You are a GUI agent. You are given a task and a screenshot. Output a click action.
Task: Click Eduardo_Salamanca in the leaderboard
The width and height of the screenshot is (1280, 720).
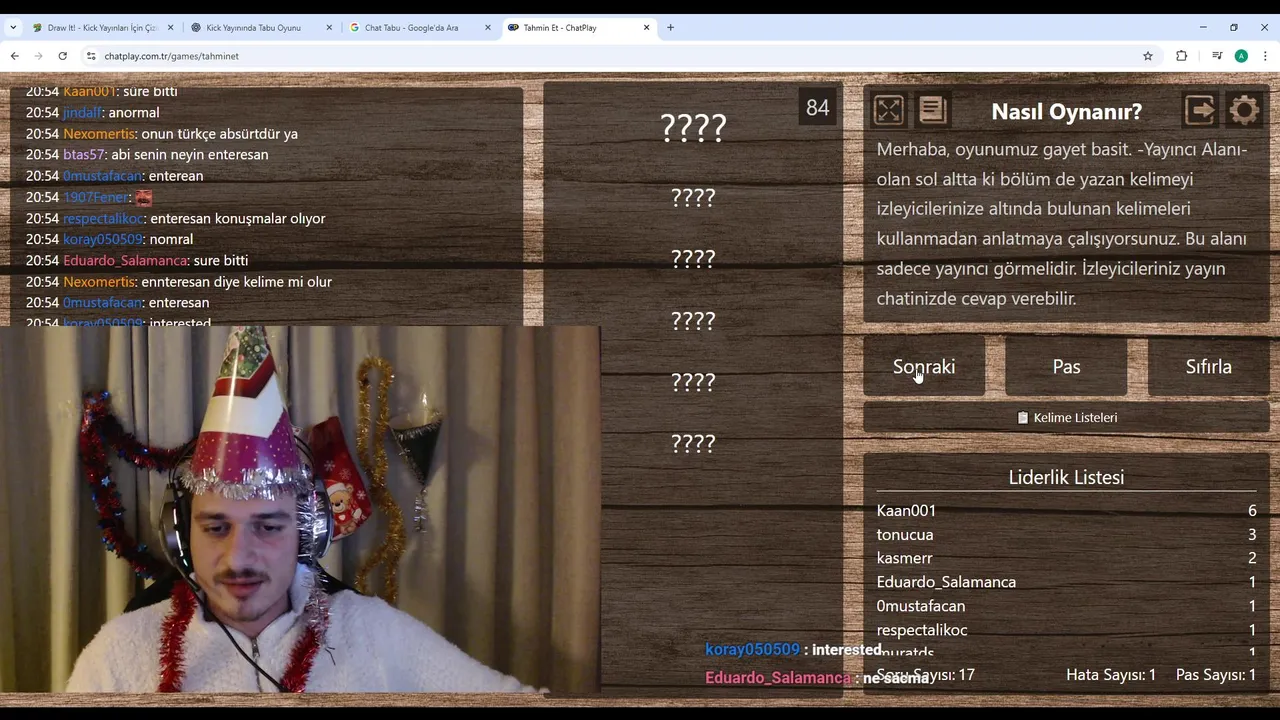946,582
